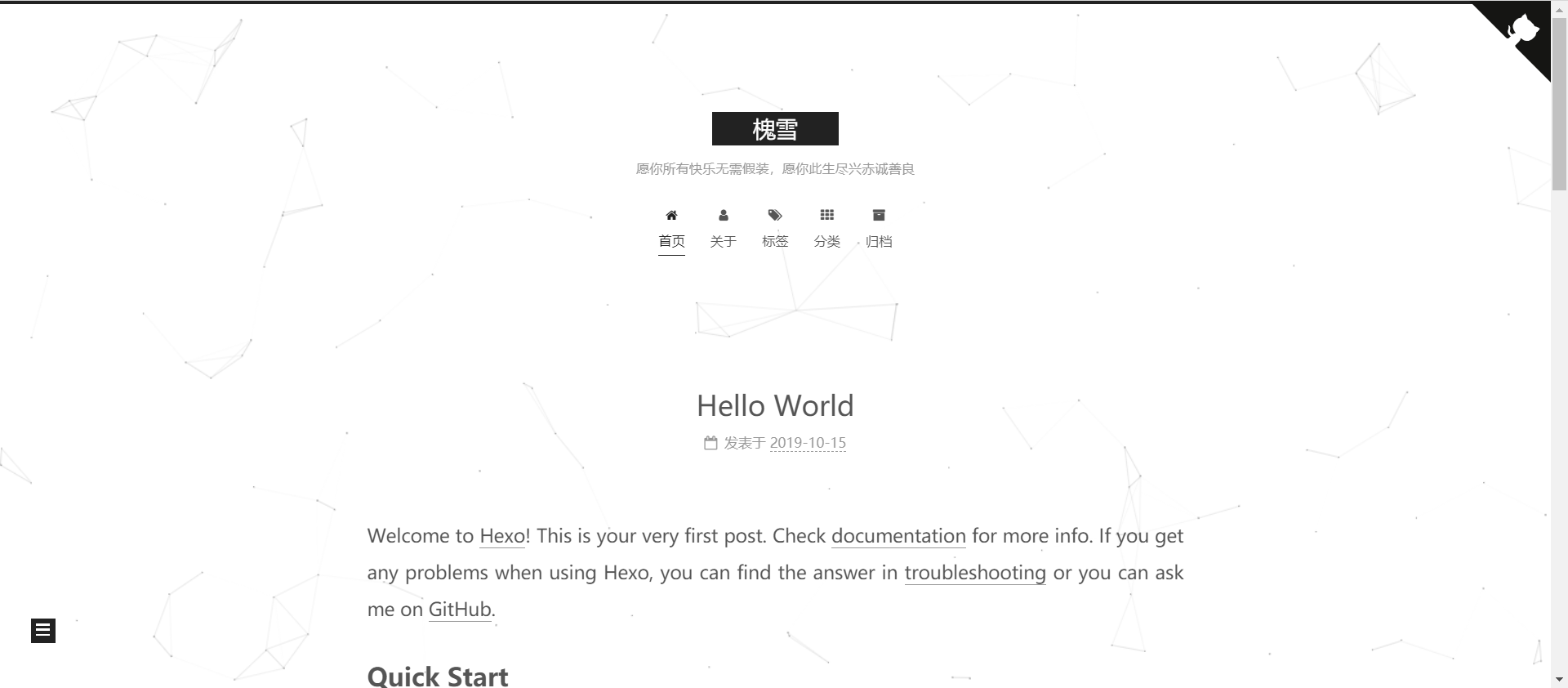Open the Hello World post title

775,406
